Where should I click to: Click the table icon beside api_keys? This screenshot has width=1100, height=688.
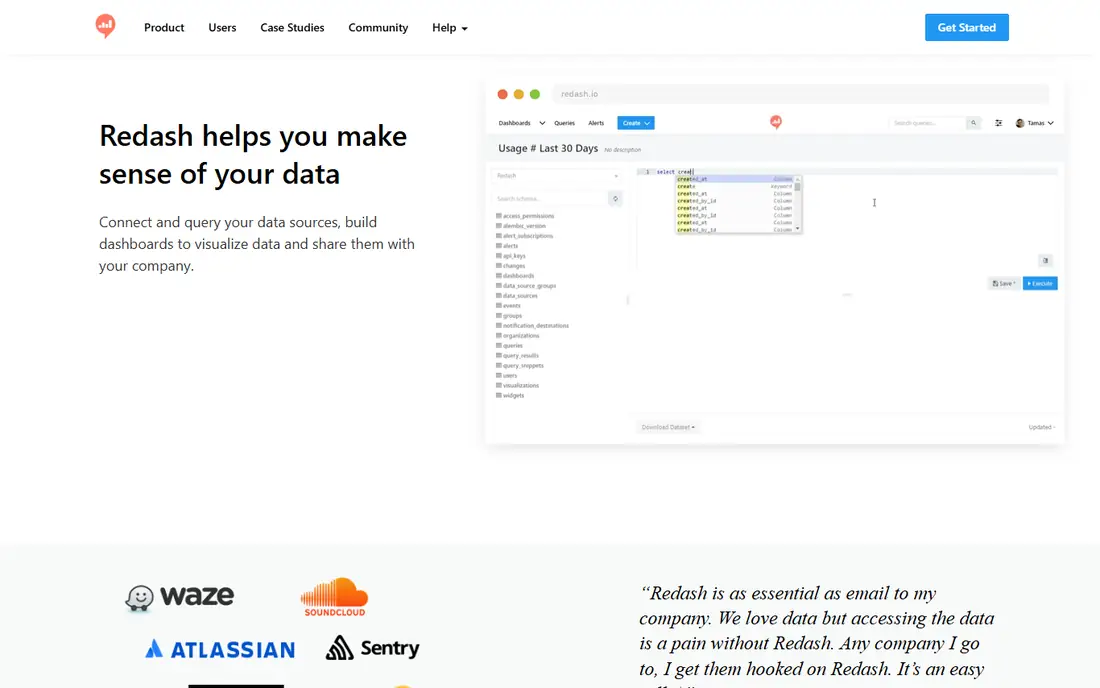click(x=499, y=255)
